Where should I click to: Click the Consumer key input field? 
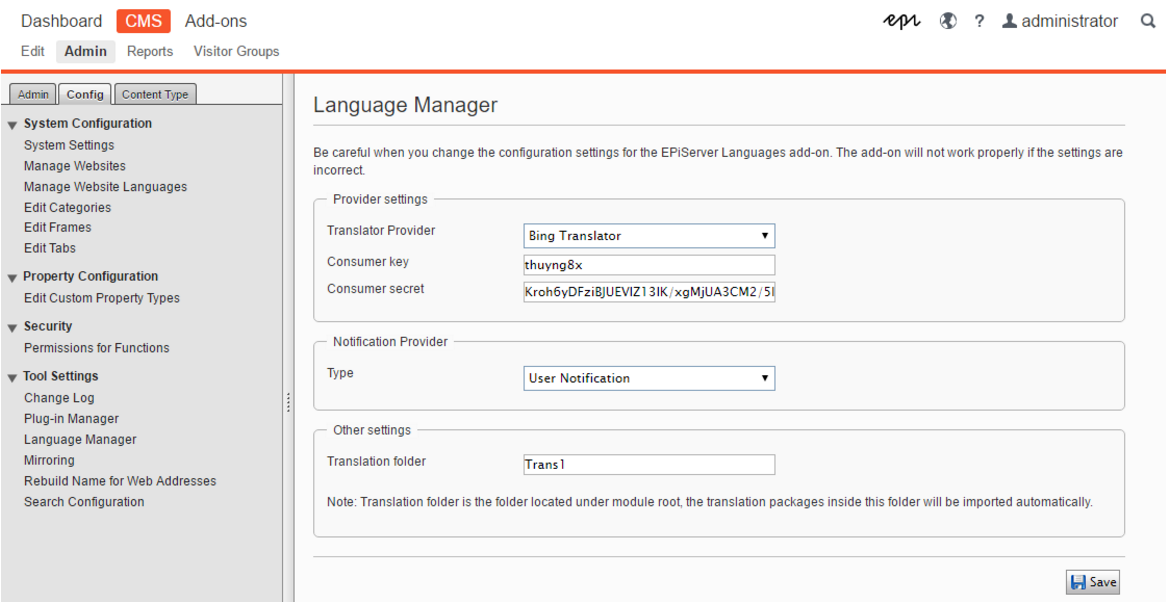[649, 265]
